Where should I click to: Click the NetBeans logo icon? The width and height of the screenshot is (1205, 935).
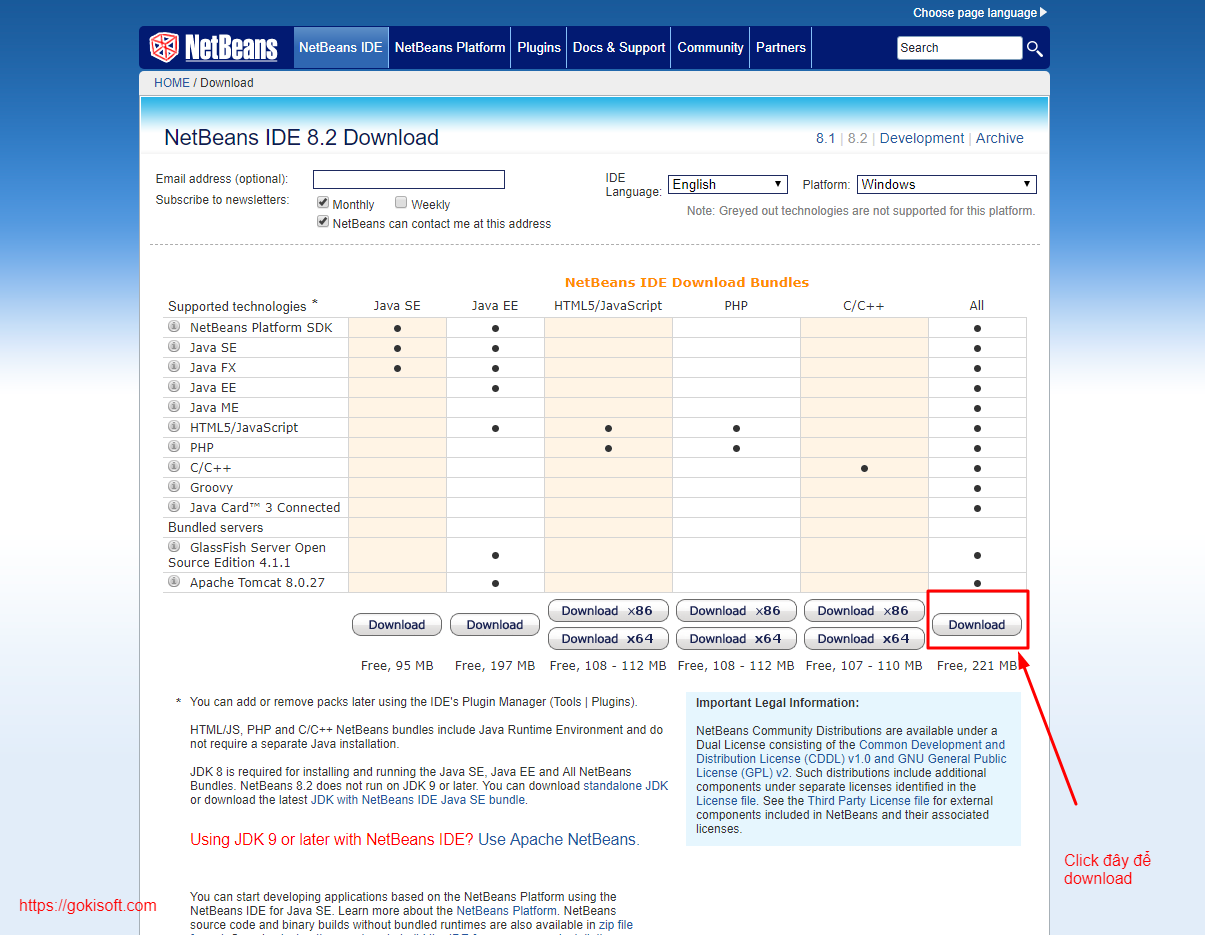(164, 47)
